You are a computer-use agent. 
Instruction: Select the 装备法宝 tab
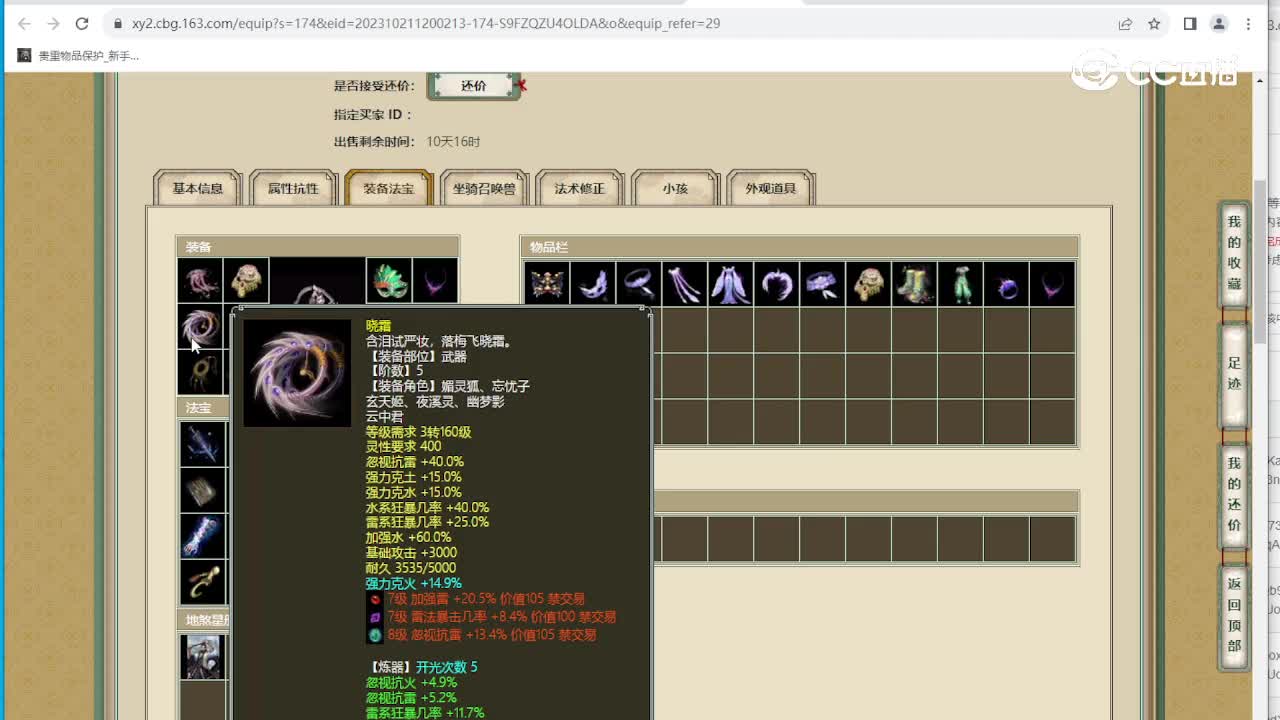coord(389,188)
